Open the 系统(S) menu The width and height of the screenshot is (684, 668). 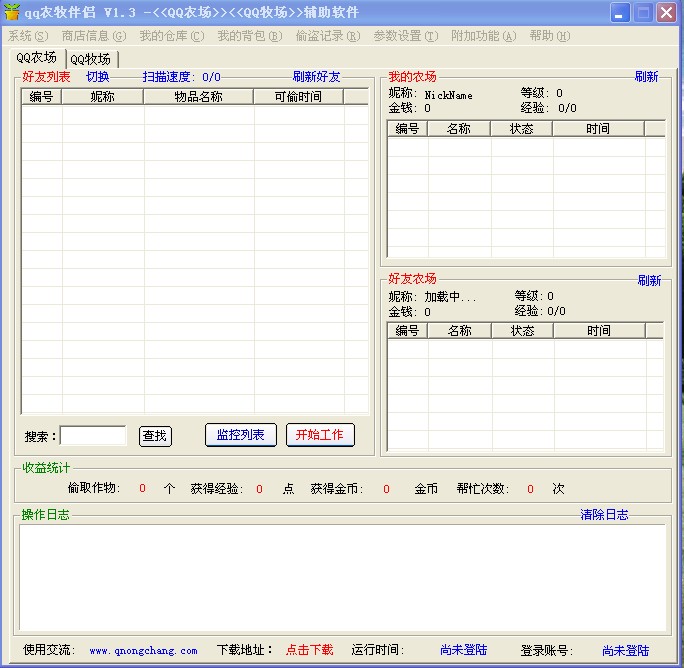tap(28, 36)
